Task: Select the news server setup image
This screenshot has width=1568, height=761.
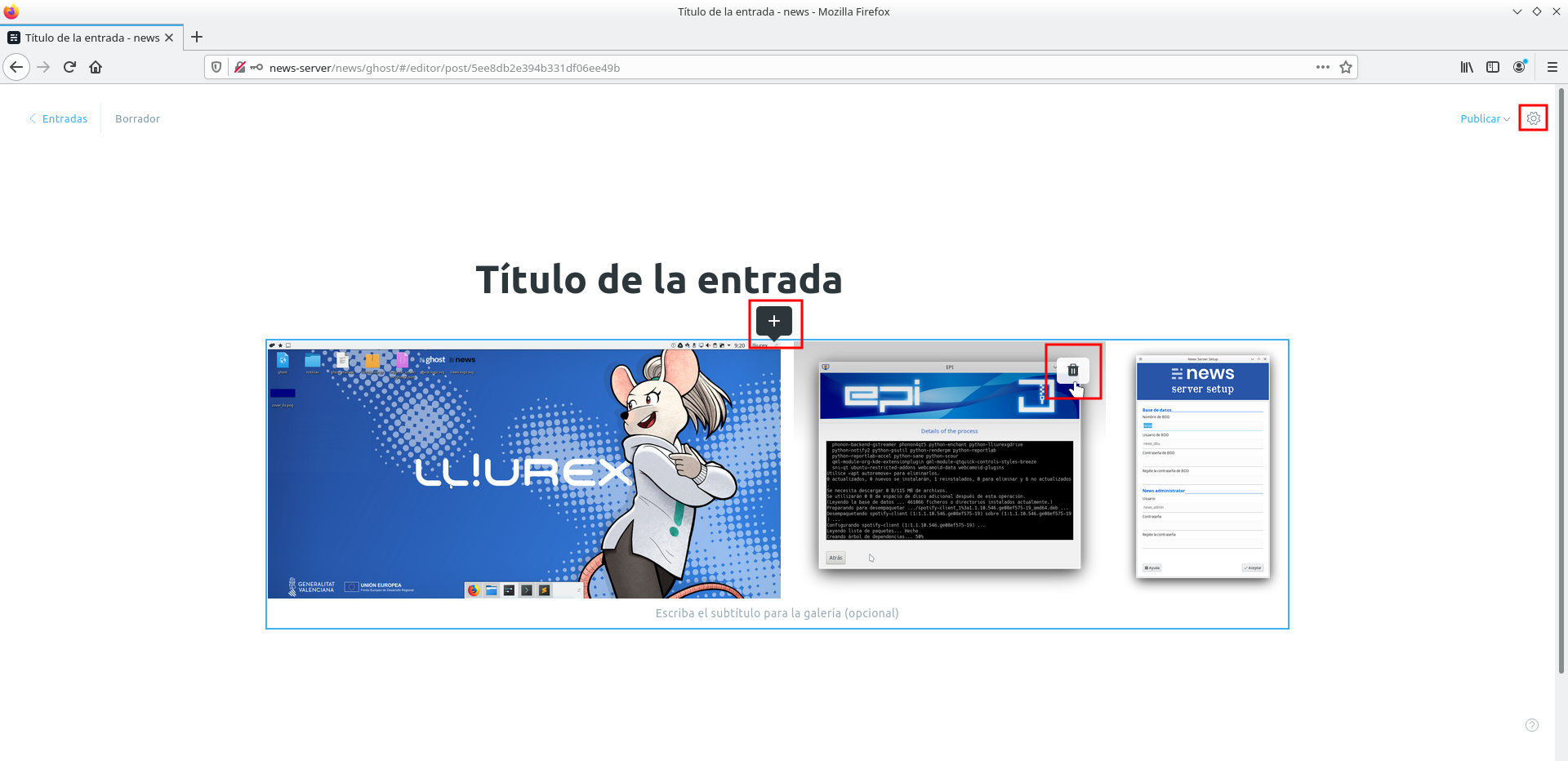Action: click(1202, 466)
